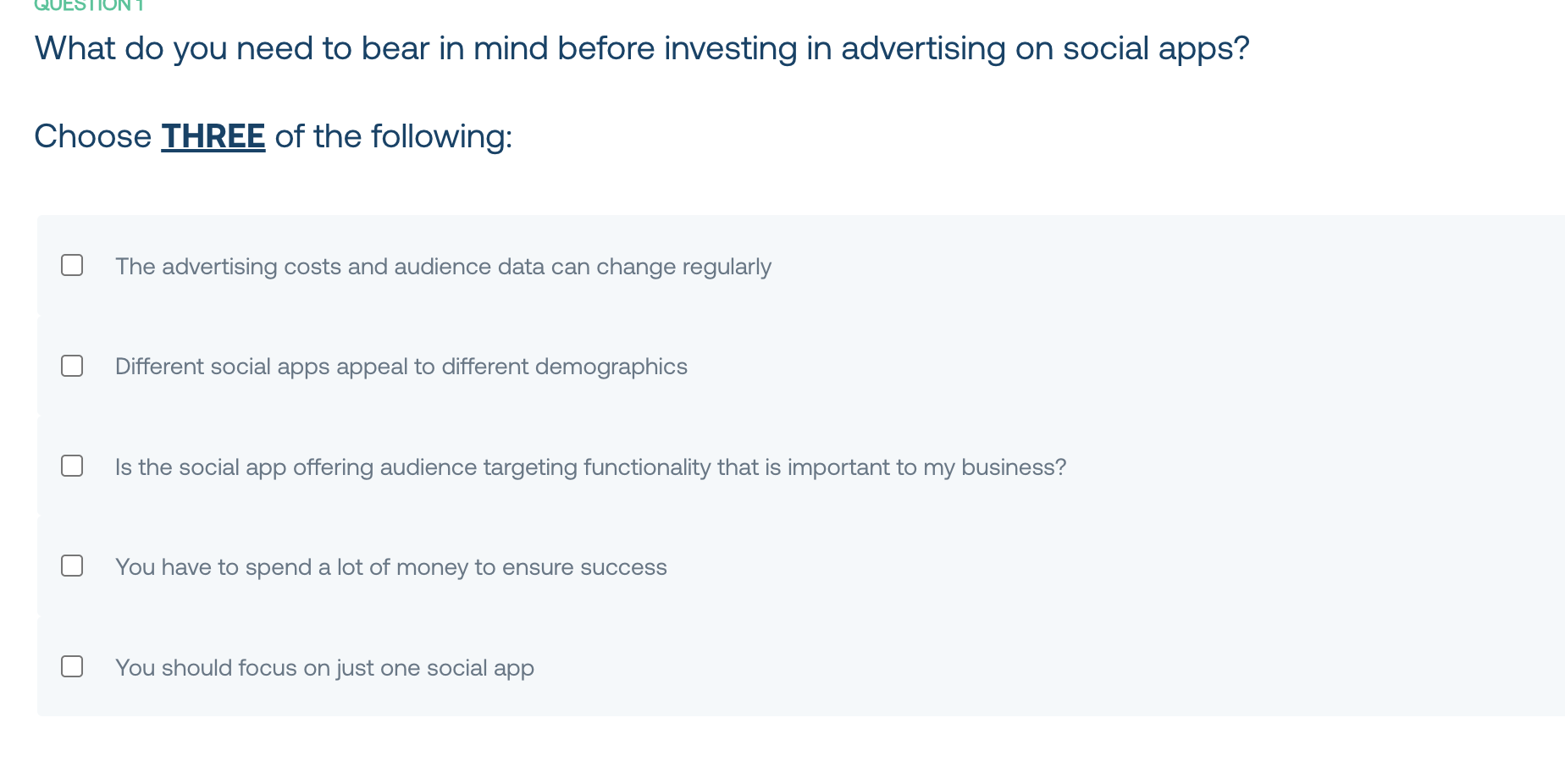Viewport: 1565px width, 784px height.
Task: Click the word 'Choose' in the instruction line
Action: (93, 136)
